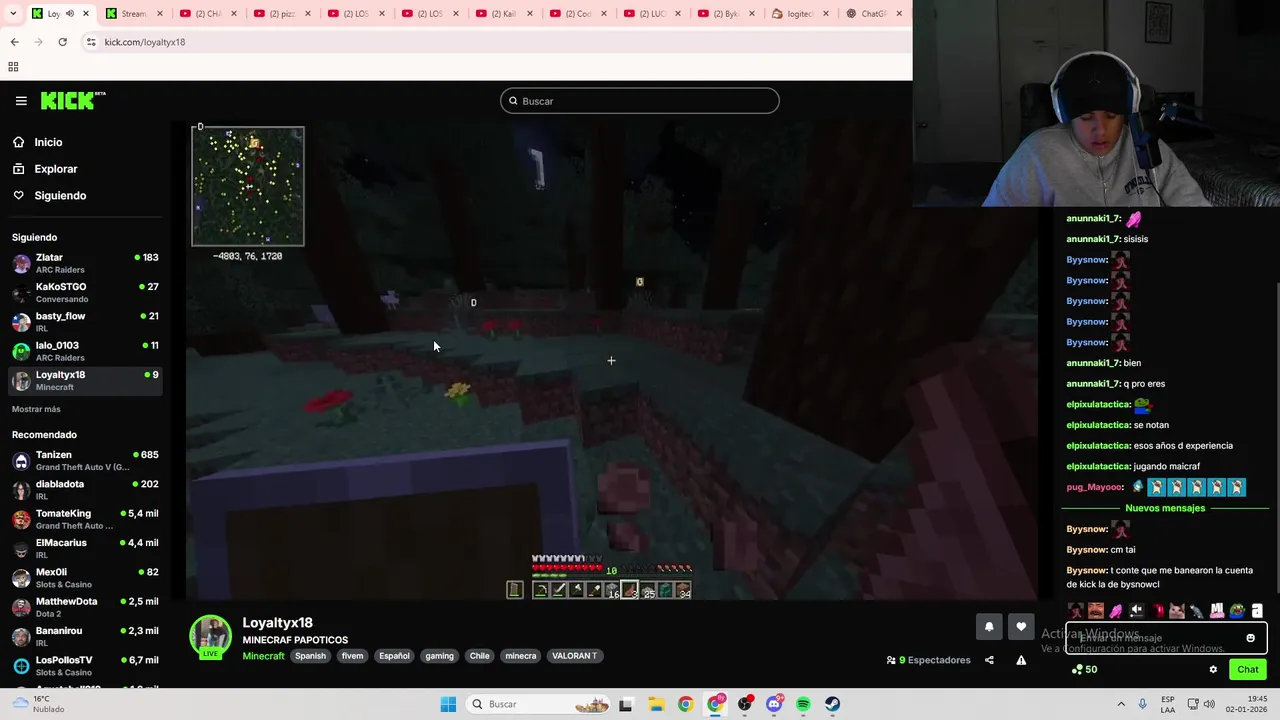Go to Inicio in the sidebar
This screenshot has height=720, width=1280.
point(48,142)
